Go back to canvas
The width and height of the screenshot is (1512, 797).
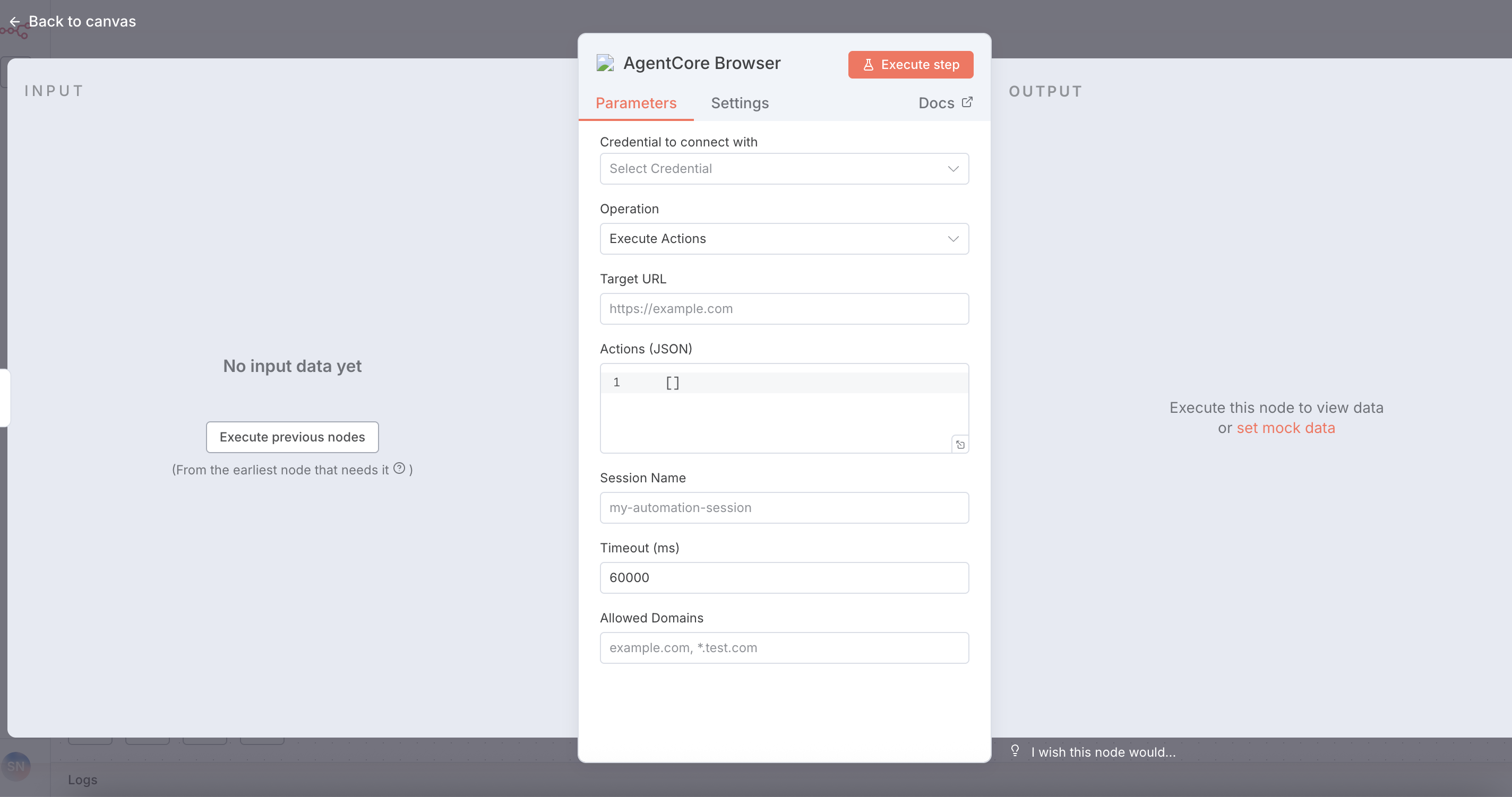click(x=82, y=22)
